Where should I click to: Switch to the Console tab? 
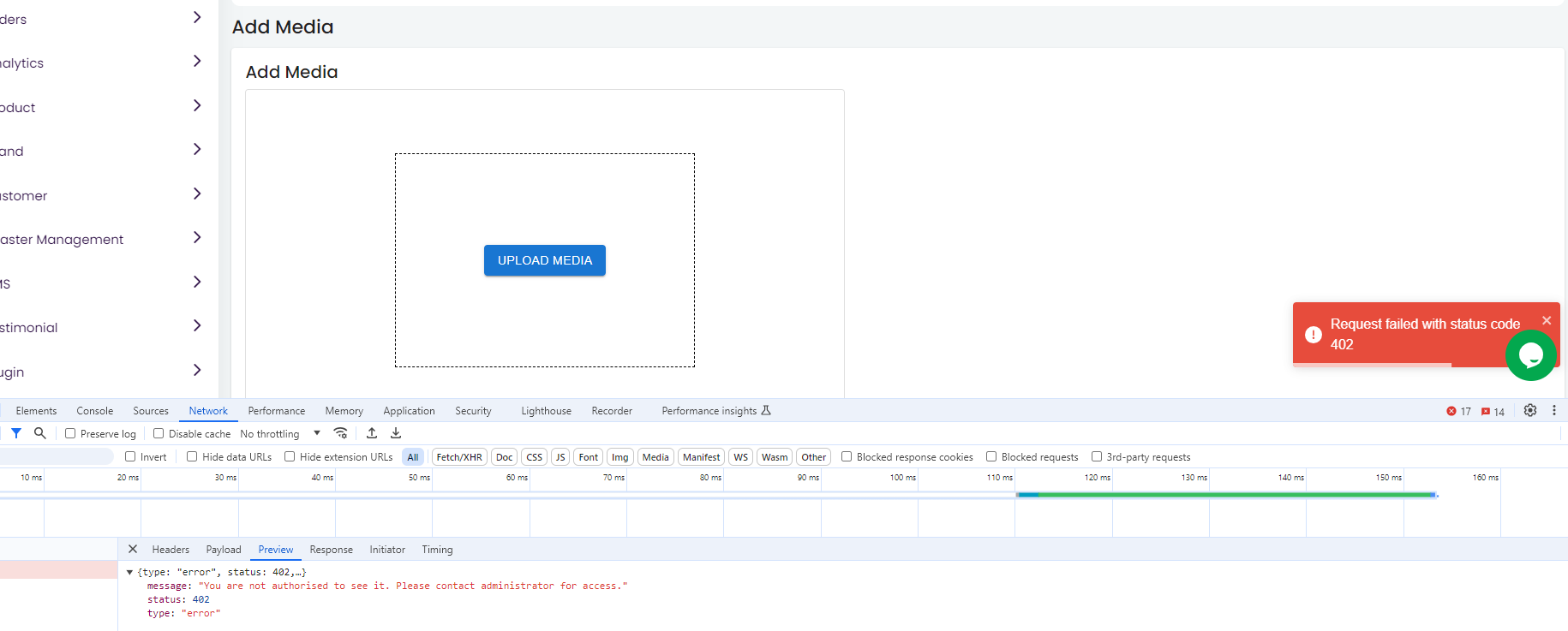pos(94,411)
